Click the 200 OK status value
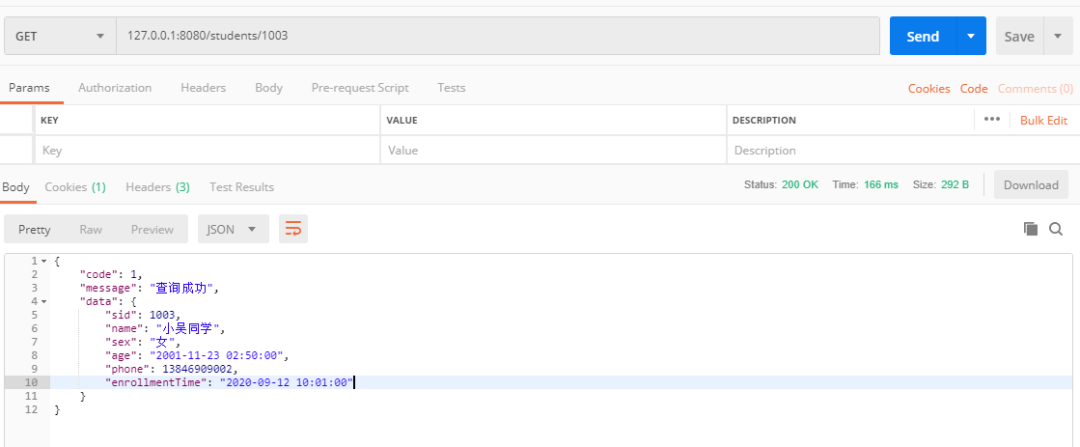1080x447 pixels. tap(800, 185)
